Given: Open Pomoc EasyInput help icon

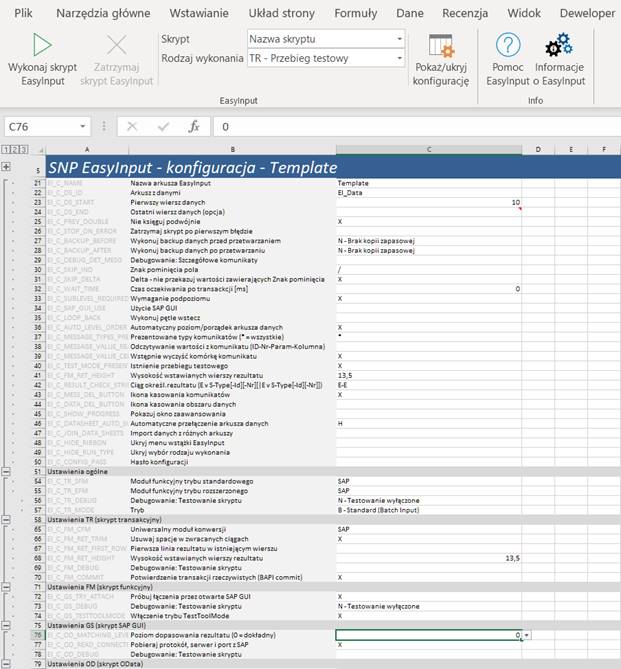Looking at the screenshot, I should [x=508, y=45].
